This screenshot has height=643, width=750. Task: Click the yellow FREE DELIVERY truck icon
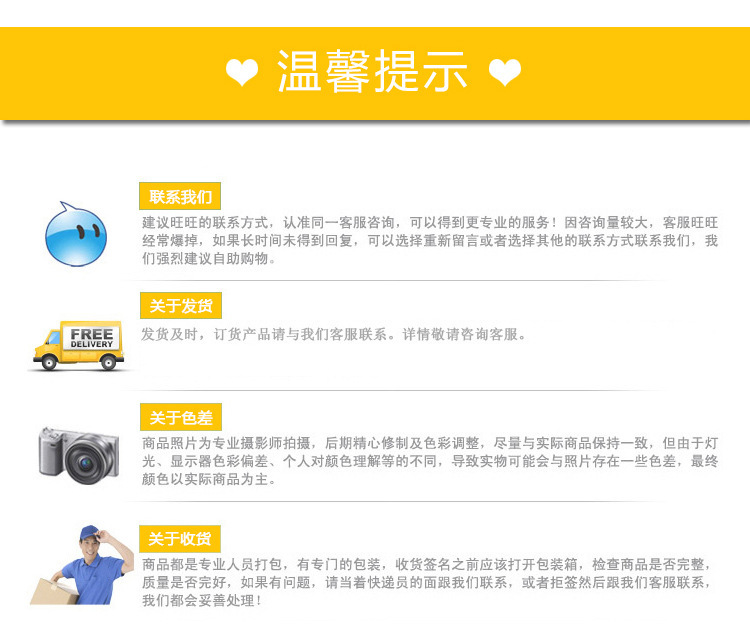[78, 345]
